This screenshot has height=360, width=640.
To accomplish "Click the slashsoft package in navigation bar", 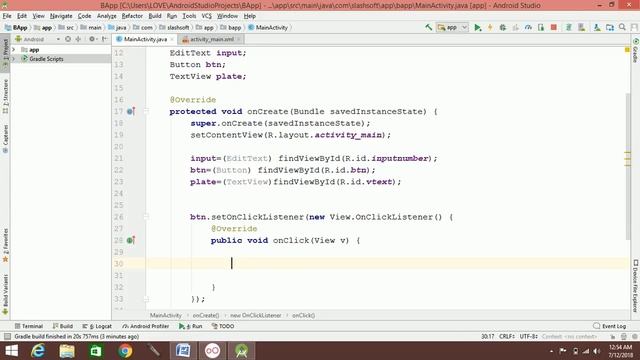I will coord(174,27).
